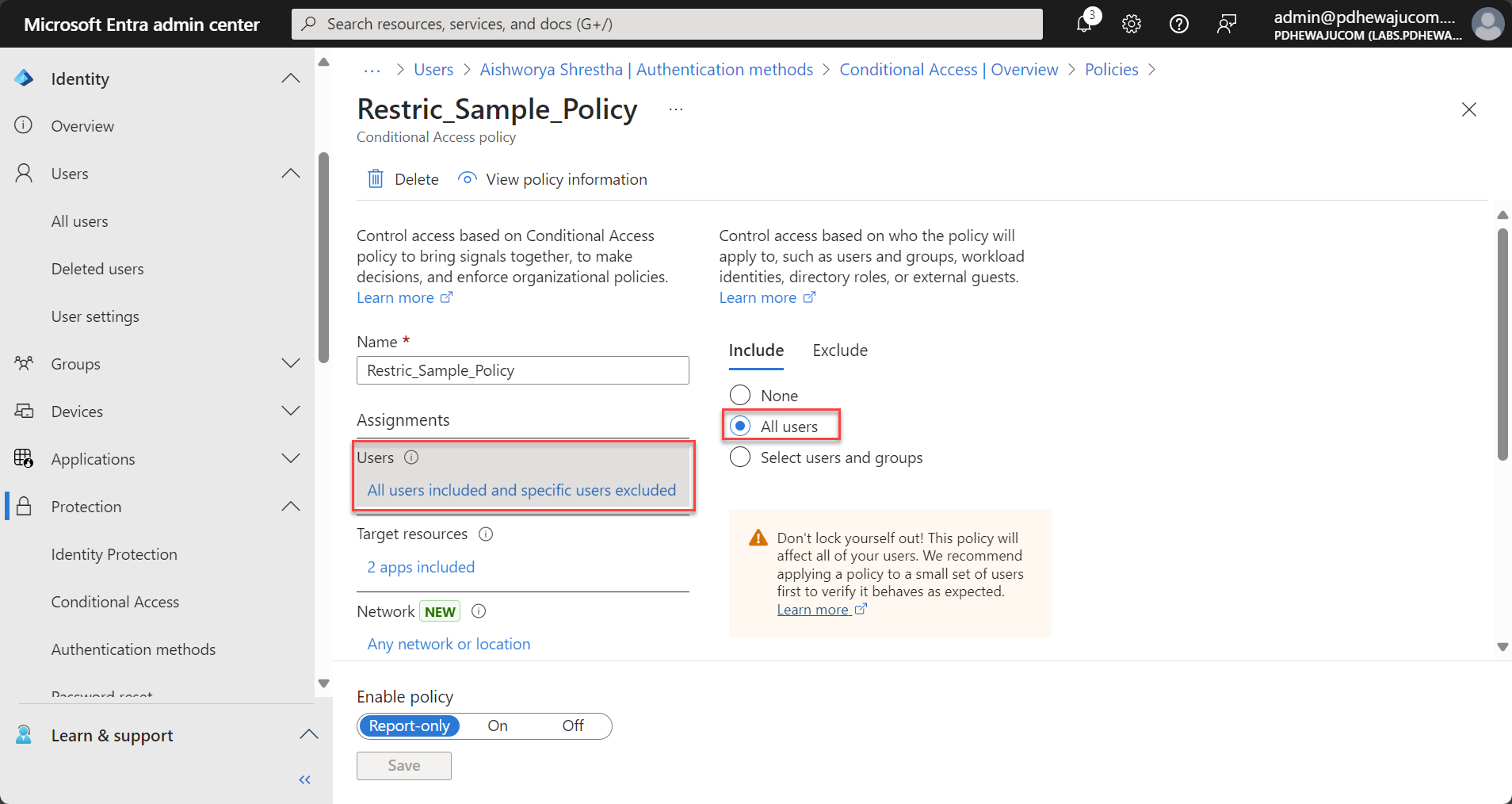Switch to the Include tab

pos(756,350)
